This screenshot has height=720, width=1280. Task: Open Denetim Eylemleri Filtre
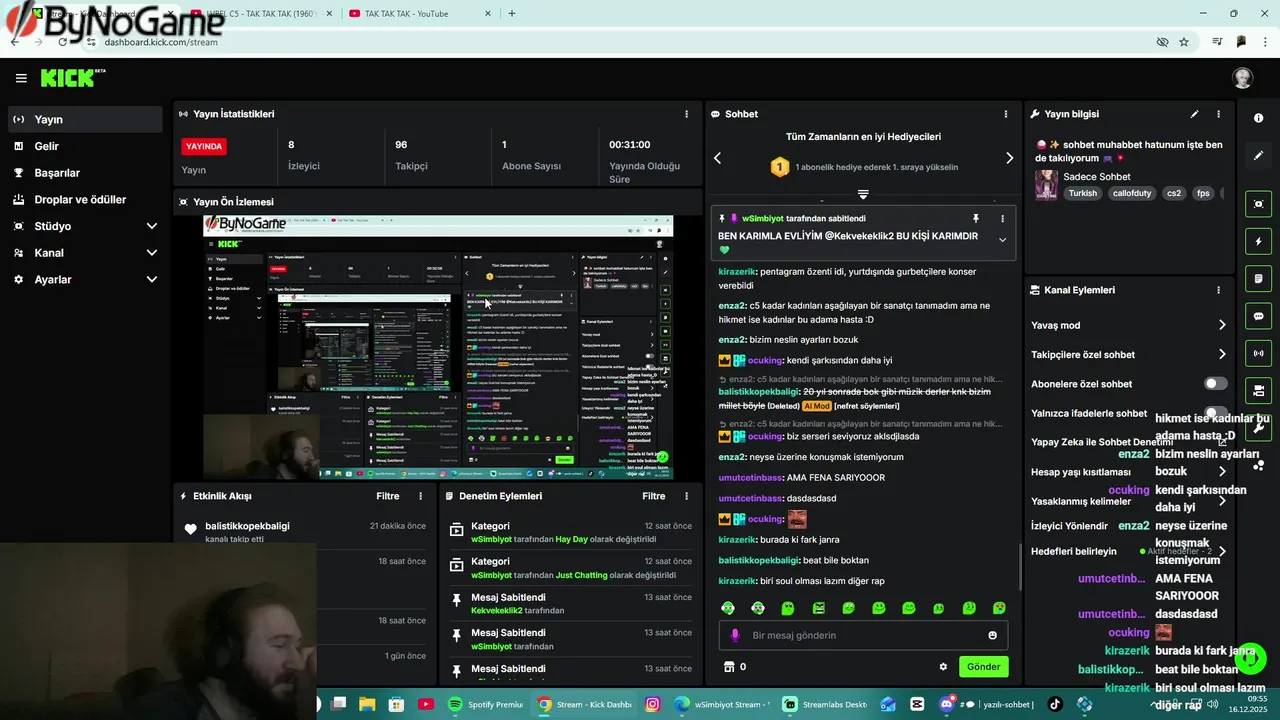[x=654, y=496]
